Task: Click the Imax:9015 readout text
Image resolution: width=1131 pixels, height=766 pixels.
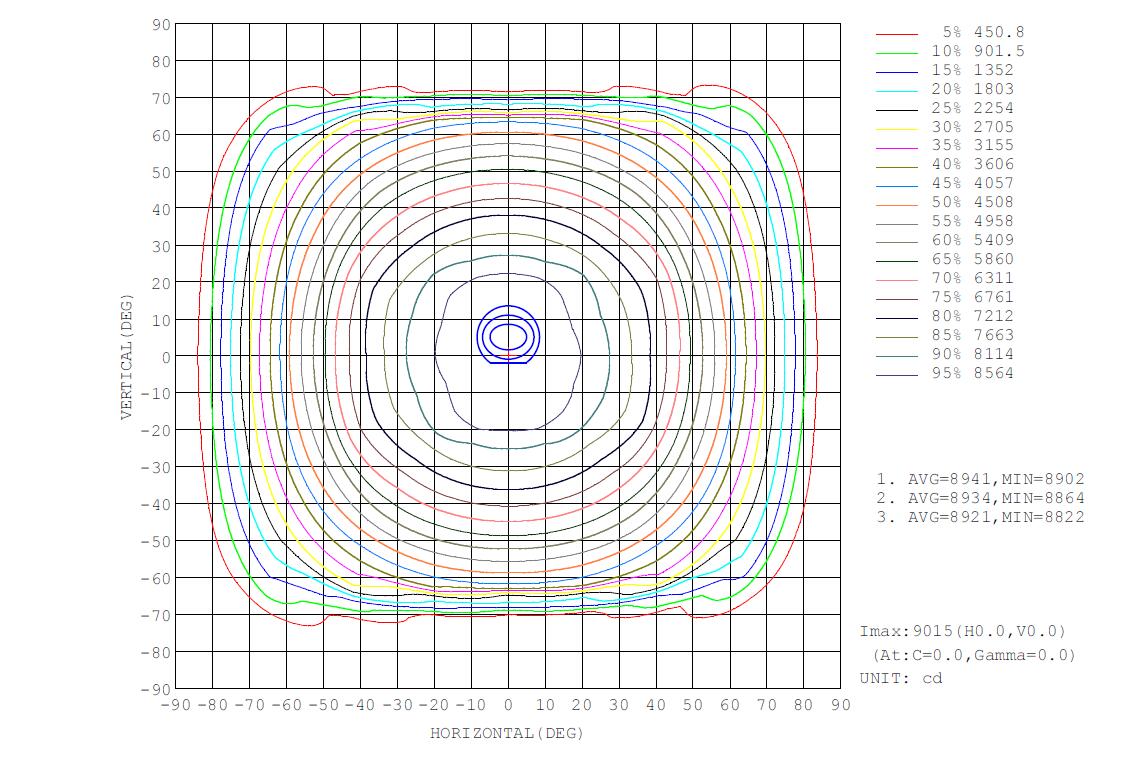Action: click(963, 632)
